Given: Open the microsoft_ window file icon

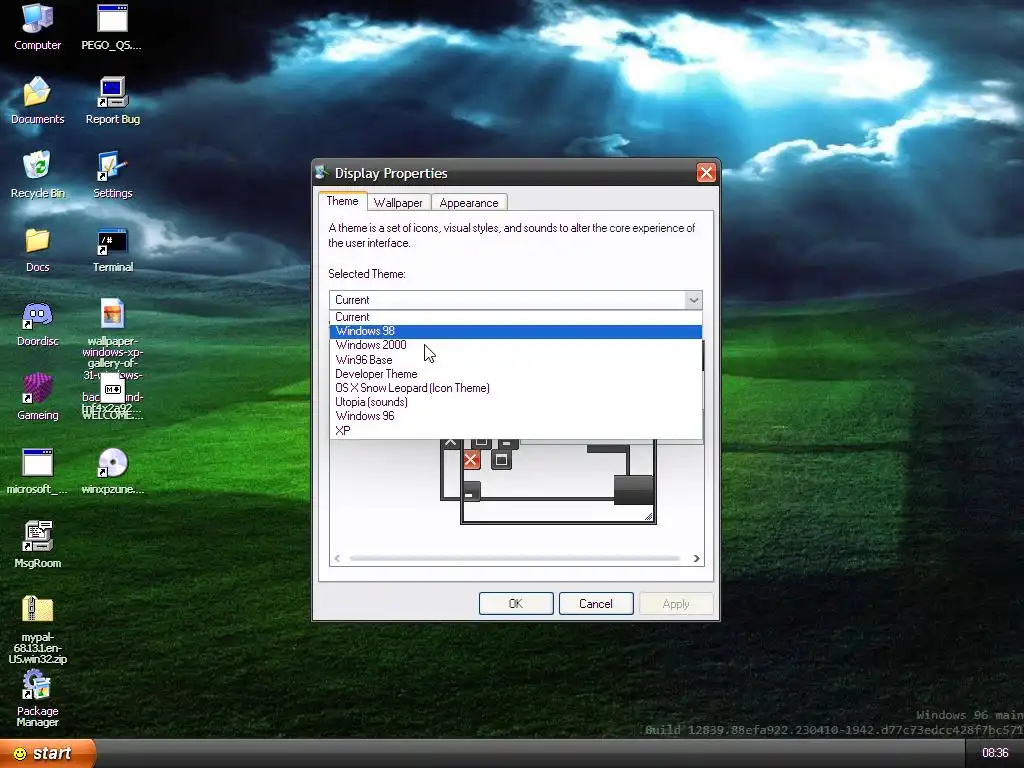Looking at the screenshot, I should [x=37, y=471].
